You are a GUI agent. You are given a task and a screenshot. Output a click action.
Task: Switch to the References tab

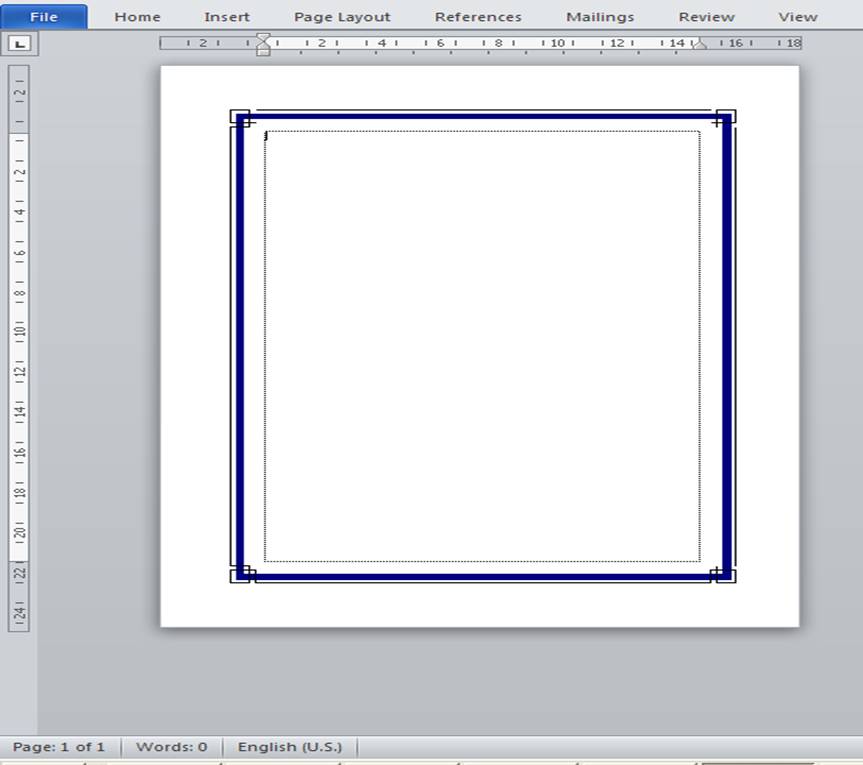coord(478,16)
